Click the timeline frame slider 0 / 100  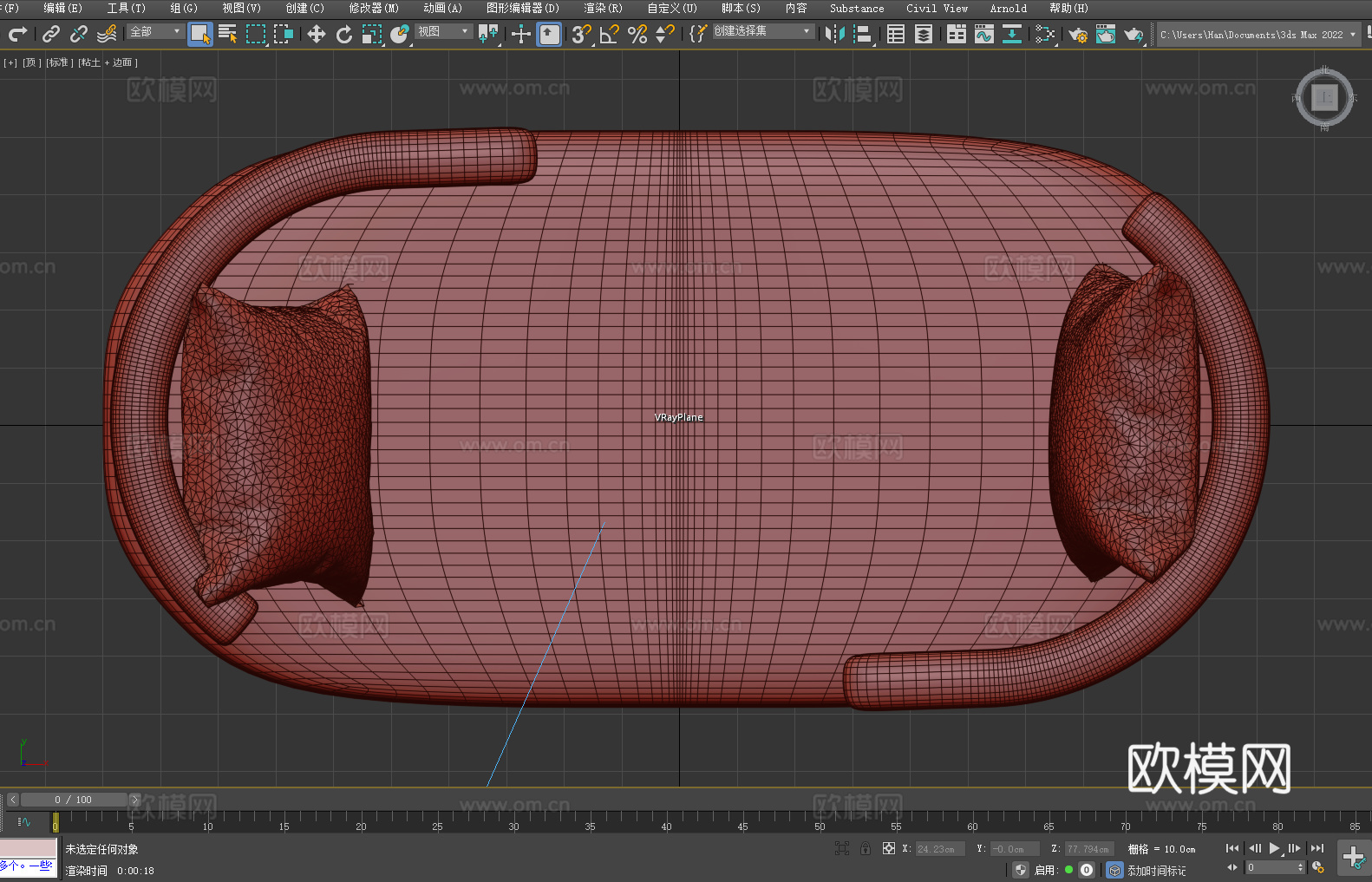[x=73, y=800]
